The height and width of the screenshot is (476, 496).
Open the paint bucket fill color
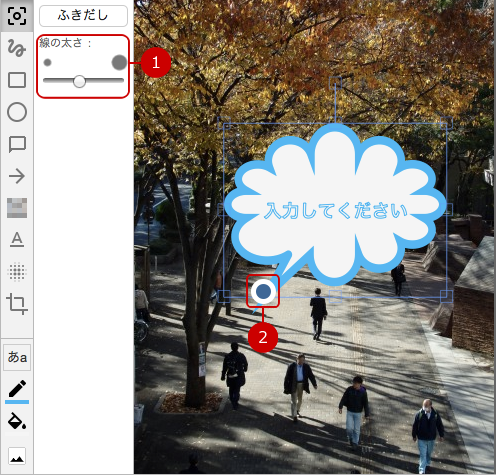[17, 421]
